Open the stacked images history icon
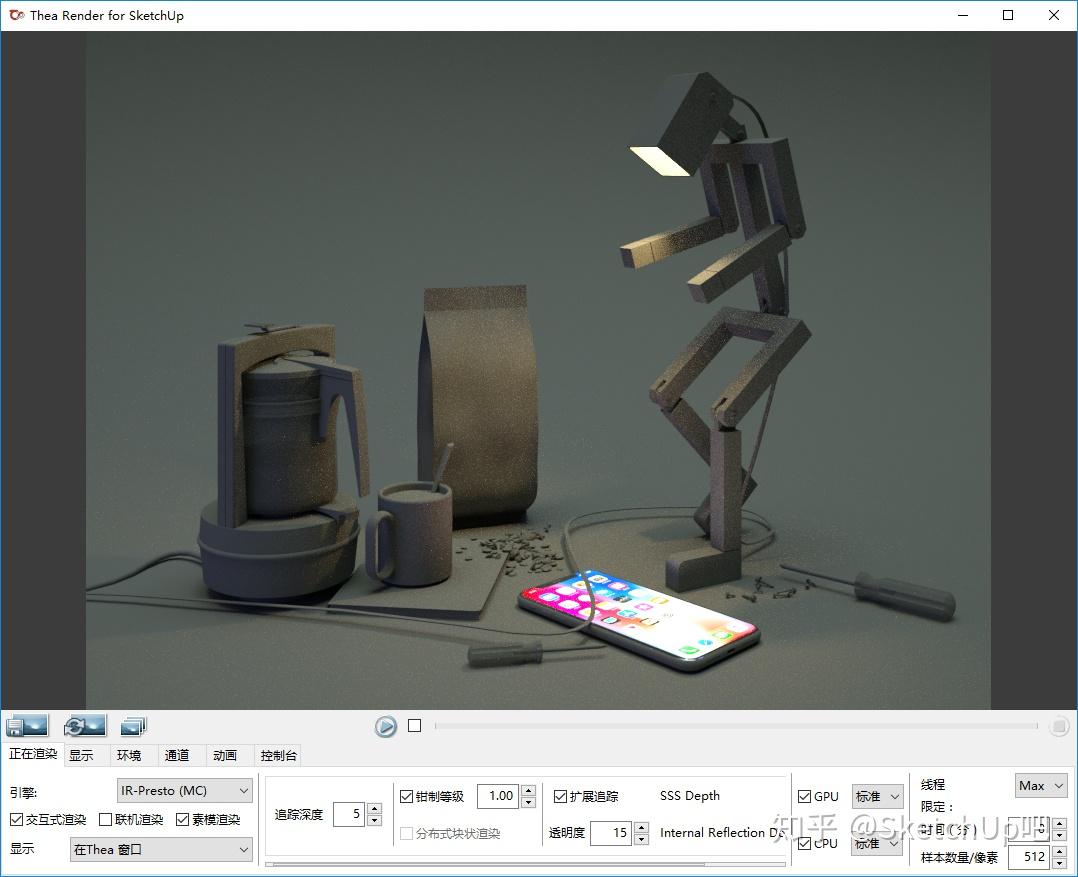Viewport: 1078px width, 877px height. tap(133, 725)
